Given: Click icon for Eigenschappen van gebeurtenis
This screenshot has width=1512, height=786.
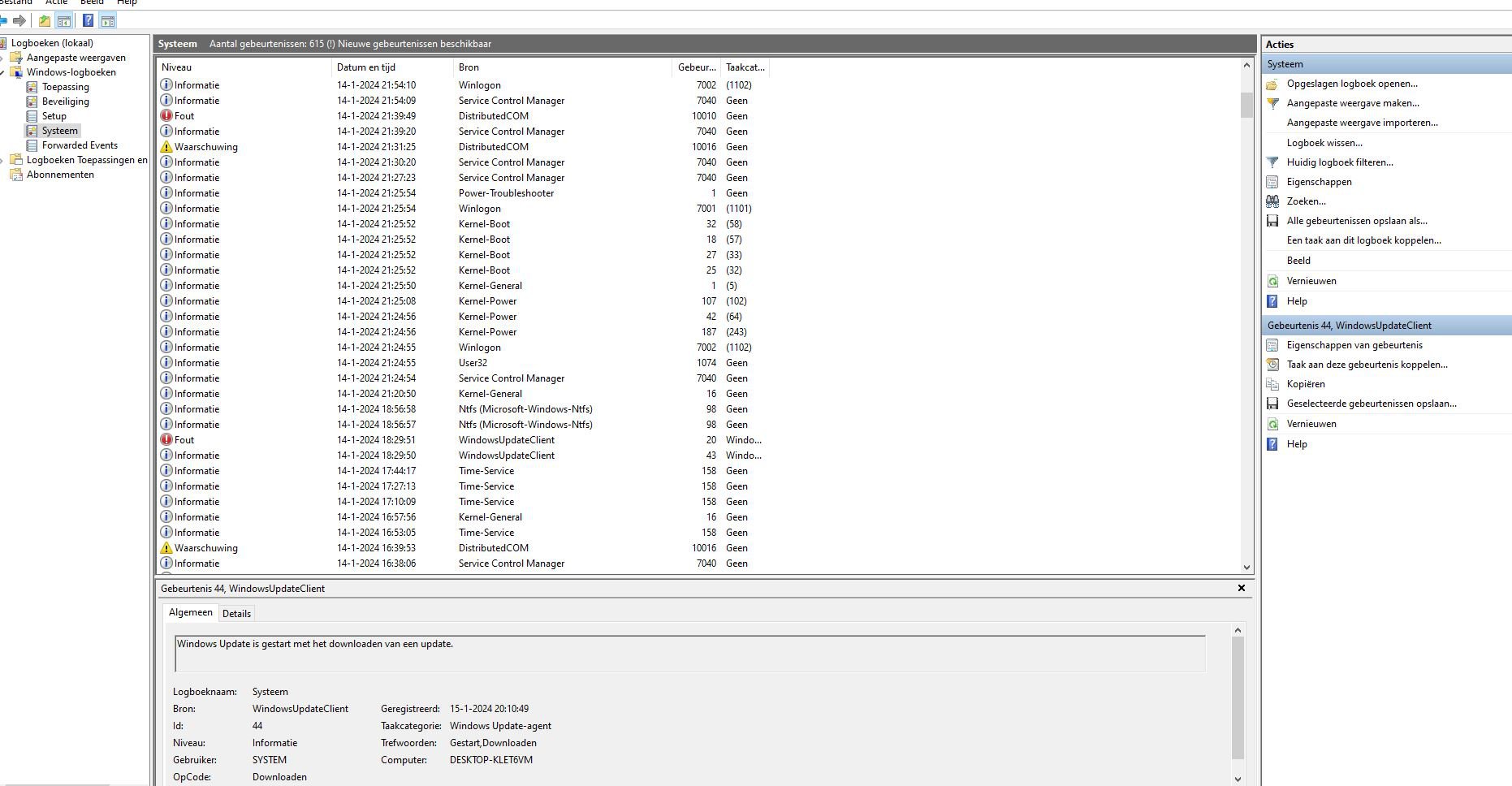Looking at the screenshot, I should 1272,345.
